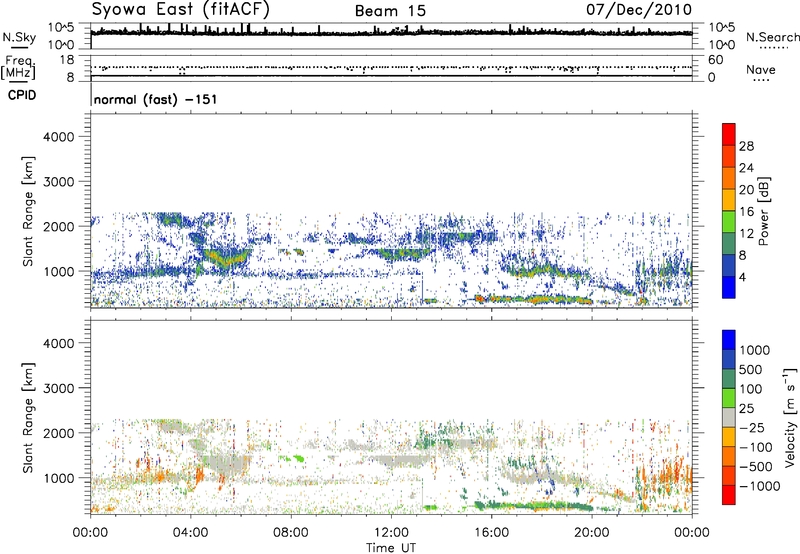The width and height of the screenshot is (800, 554).
Task: Click the '-100' label on velocity colorbar
Action: pyautogui.click(x=756, y=447)
